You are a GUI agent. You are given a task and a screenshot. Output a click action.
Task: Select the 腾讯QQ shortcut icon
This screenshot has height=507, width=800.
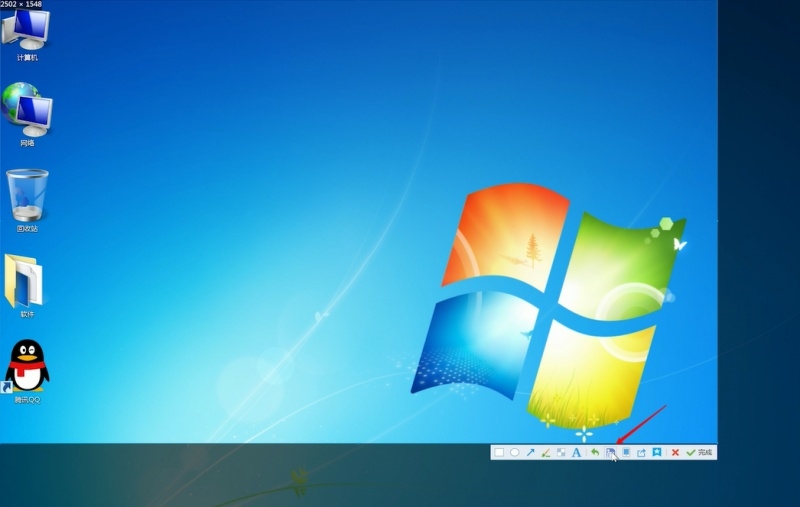[x=27, y=371]
